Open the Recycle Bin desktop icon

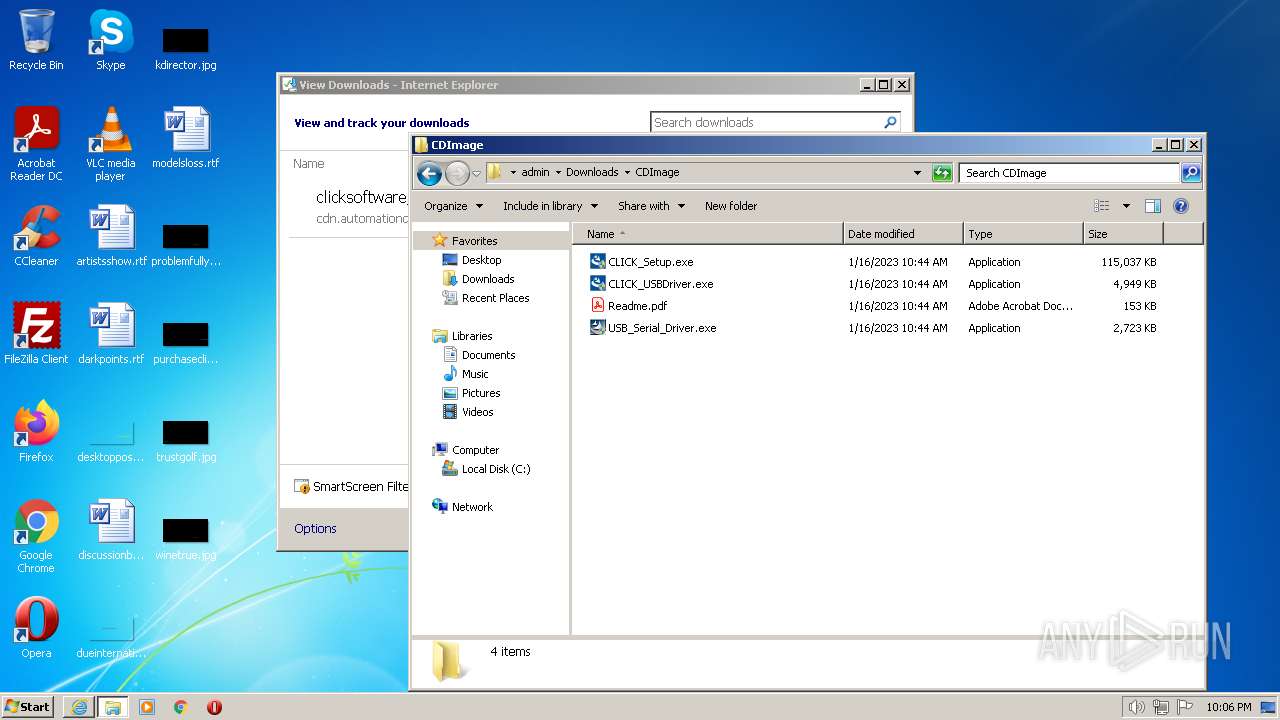click(x=36, y=40)
